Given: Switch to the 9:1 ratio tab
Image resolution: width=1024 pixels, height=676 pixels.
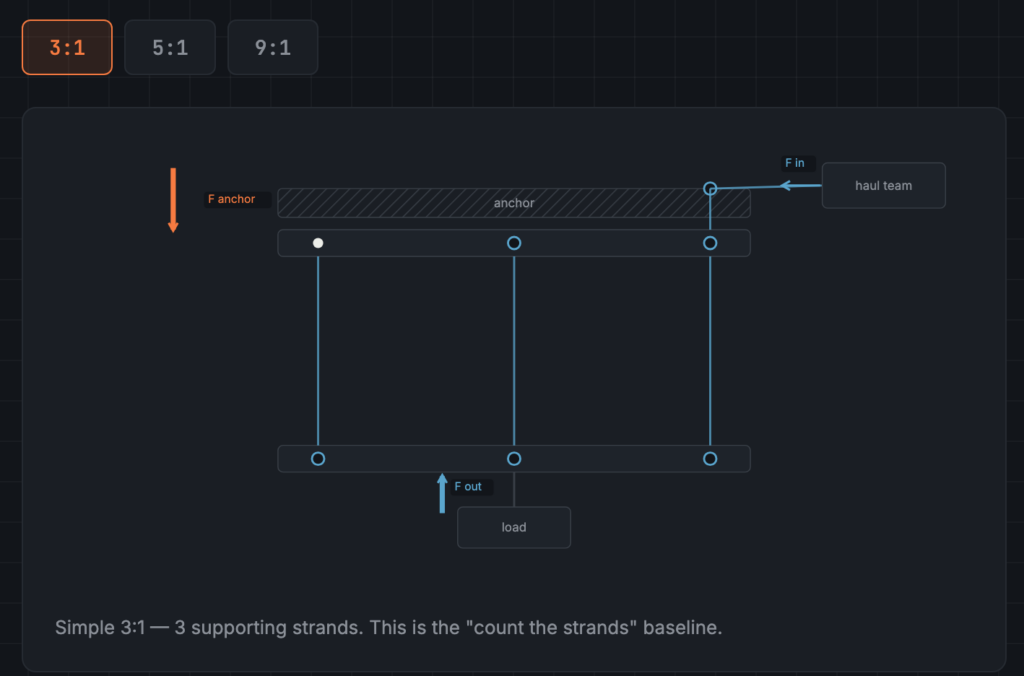Looking at the screenshot, I should pos(273,47).
